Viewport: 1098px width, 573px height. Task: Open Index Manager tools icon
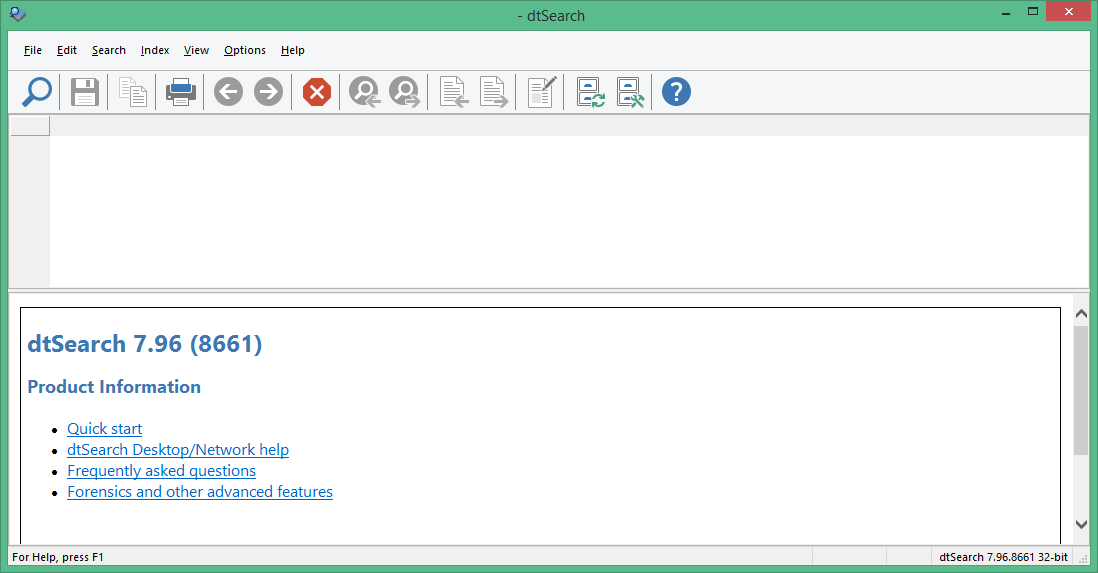pos(630,92)
